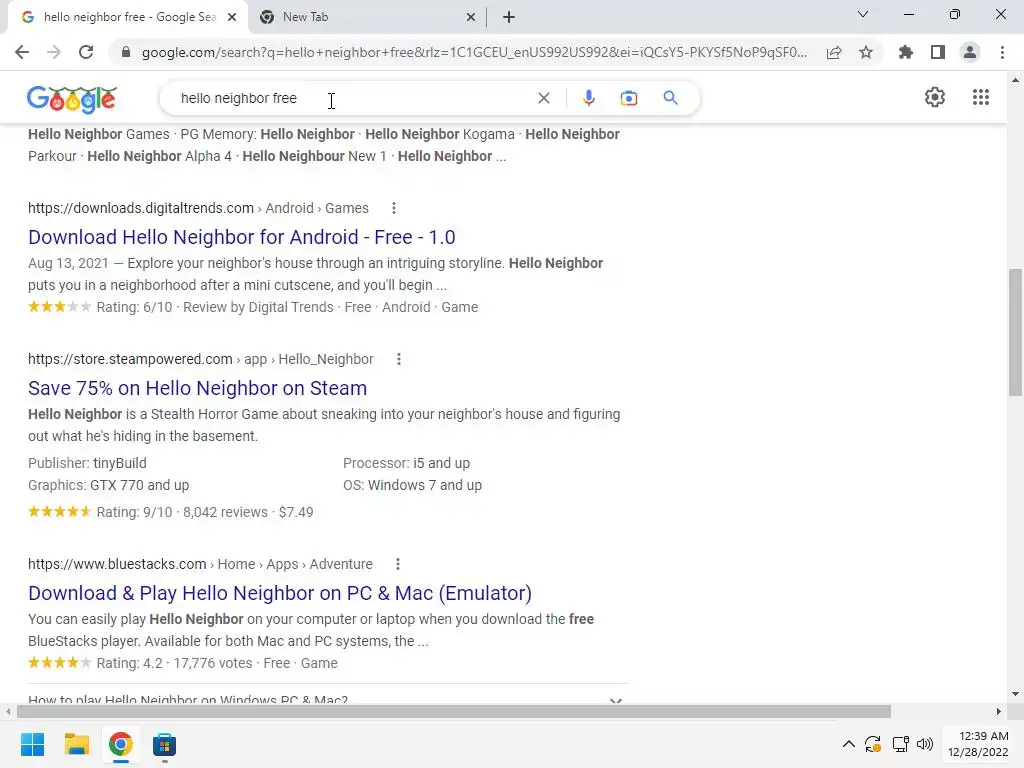Image resolution: width=1024 pixels, height=768 pixels.
Task: Switch to the New Tab tab
Action: click(368, 17)
